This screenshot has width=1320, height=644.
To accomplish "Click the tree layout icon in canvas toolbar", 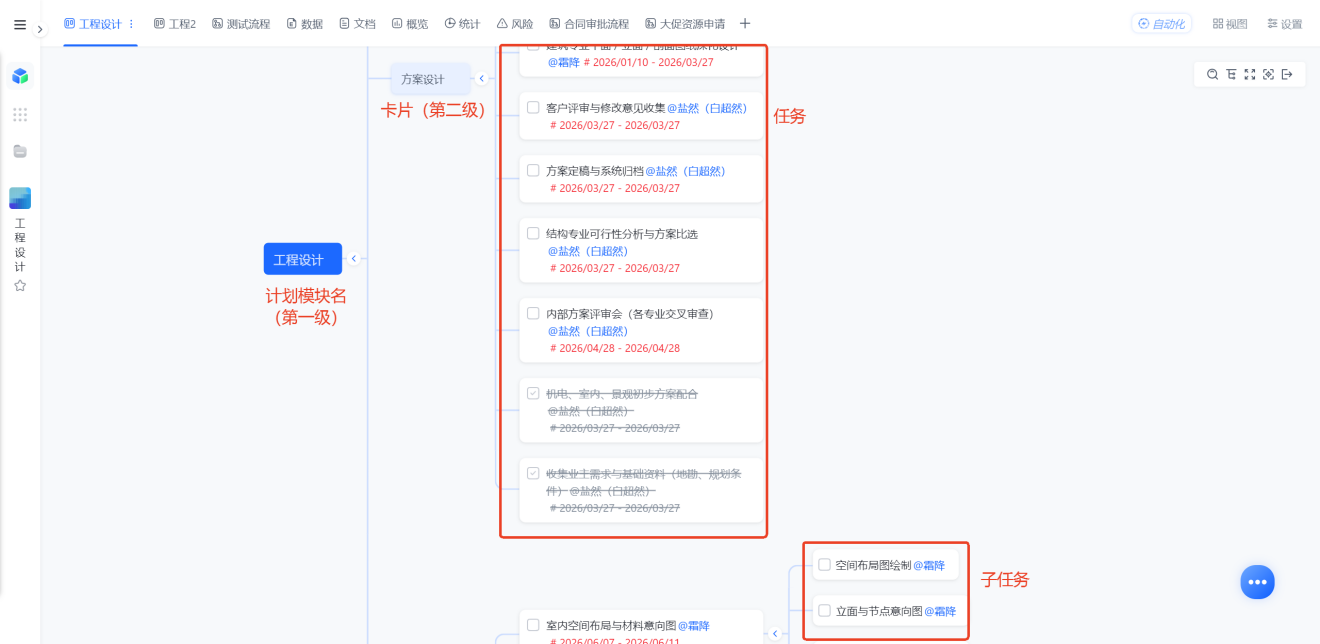I will pos(1231,75).
